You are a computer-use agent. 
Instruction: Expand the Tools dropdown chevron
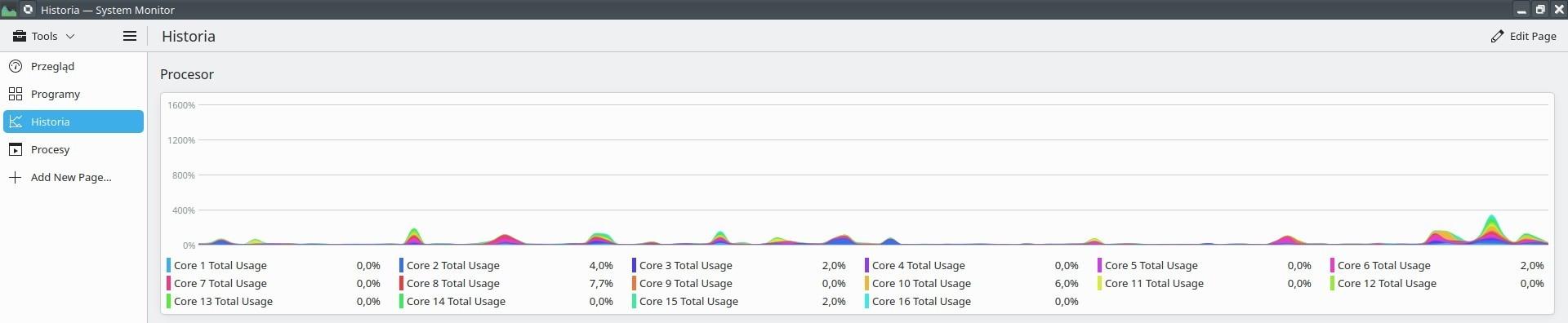(x=70, y=36)
